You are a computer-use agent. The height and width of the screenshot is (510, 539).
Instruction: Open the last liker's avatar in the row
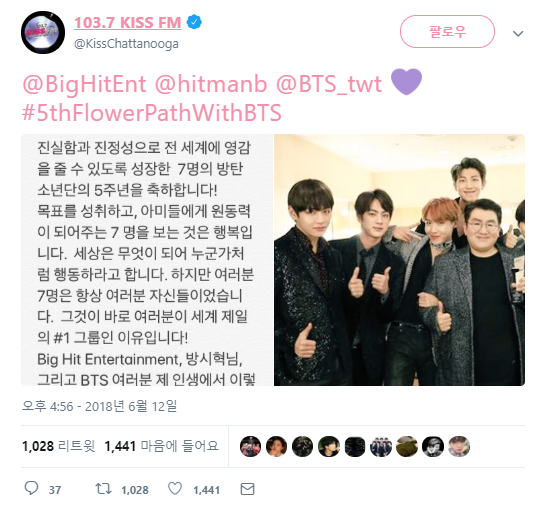tap(459, 446)
